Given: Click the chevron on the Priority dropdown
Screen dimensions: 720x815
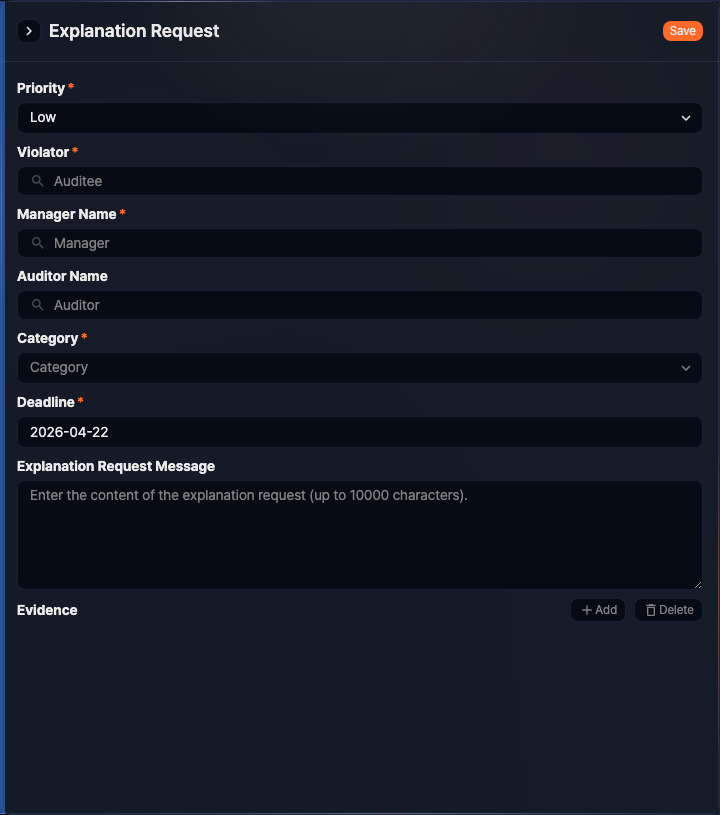Looking at the screenshot, I should point(686,118).
